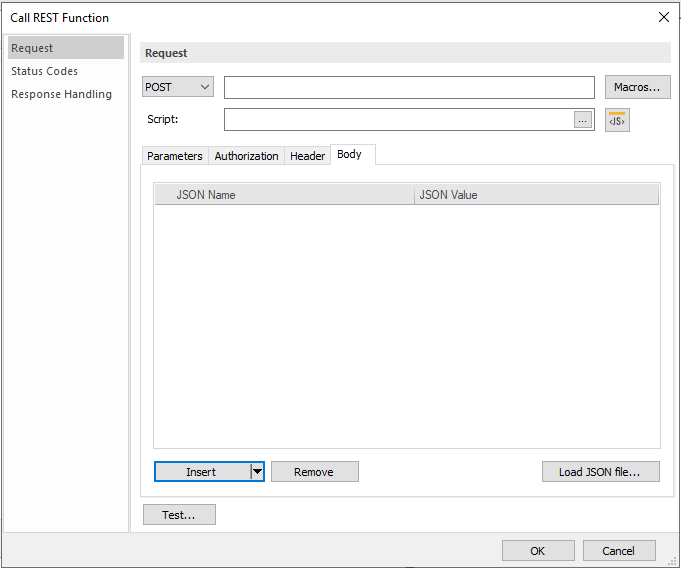Confirm with the OK button
Viewport: 681px width, 570px height.
pos(538,550)
